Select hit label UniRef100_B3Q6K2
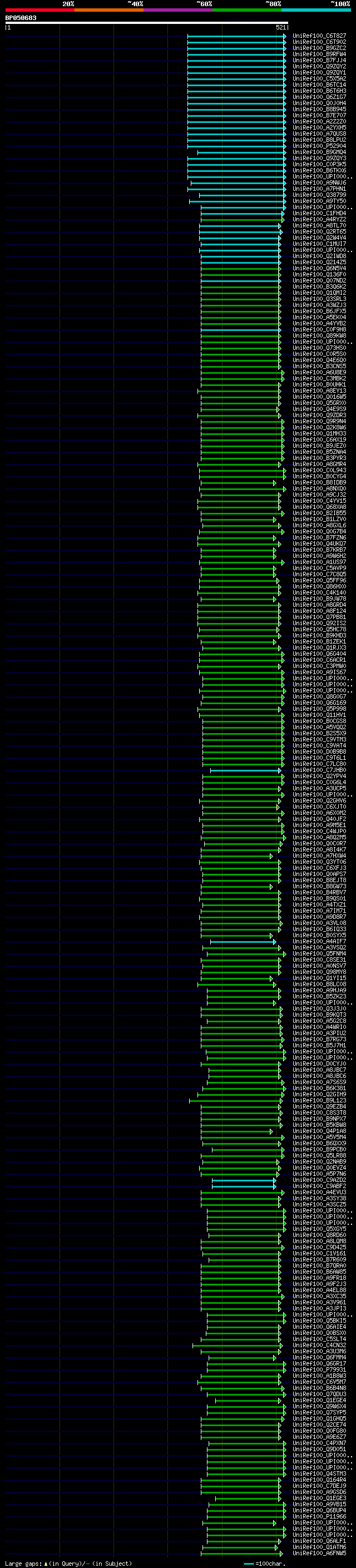356x1568 pixels. 319,286
